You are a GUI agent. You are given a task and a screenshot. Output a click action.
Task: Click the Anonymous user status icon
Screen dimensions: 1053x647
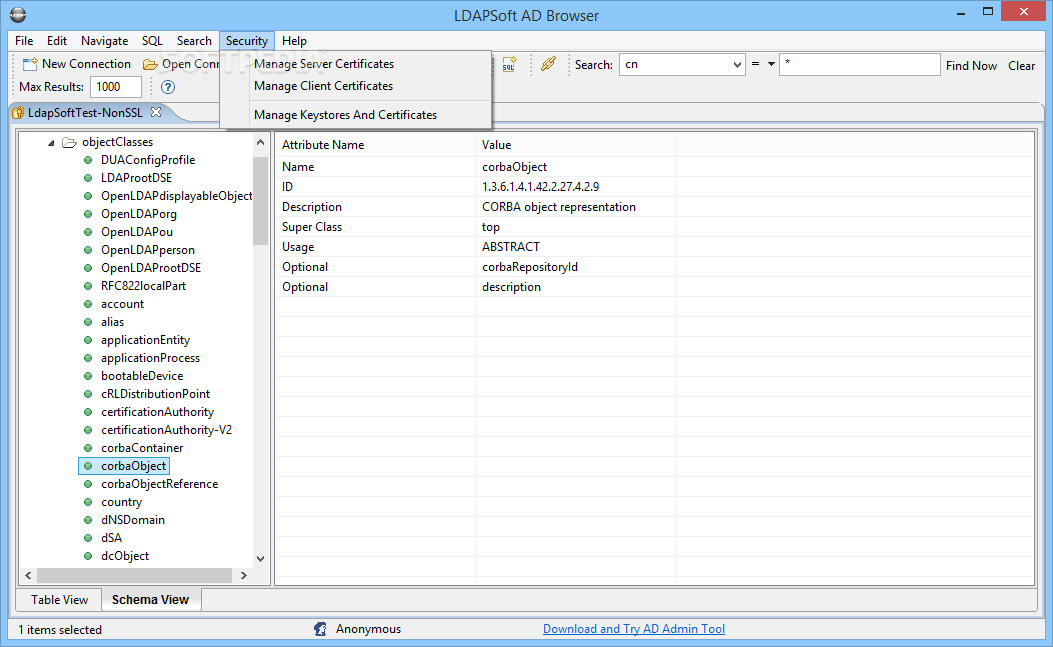point(320,629)
